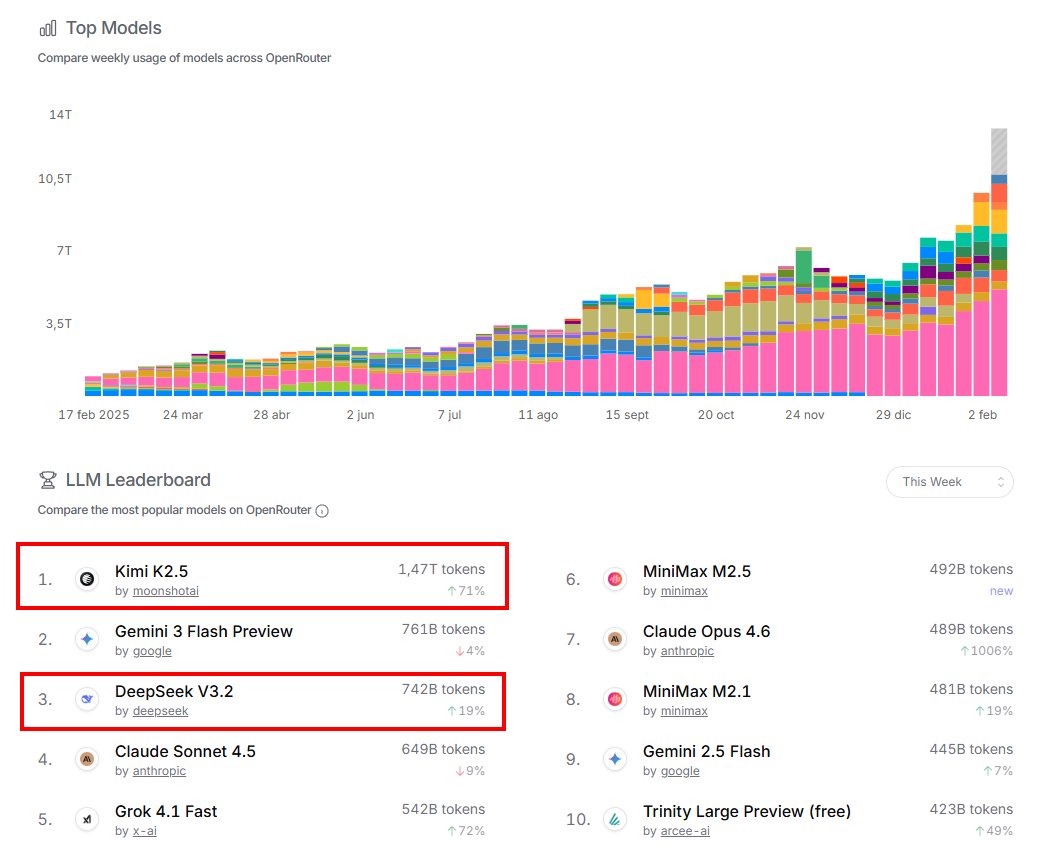Click the 7% increase indicator for Gemini 2.5 Flash
Screen dimensions: 1046x867
pos(998,771)
